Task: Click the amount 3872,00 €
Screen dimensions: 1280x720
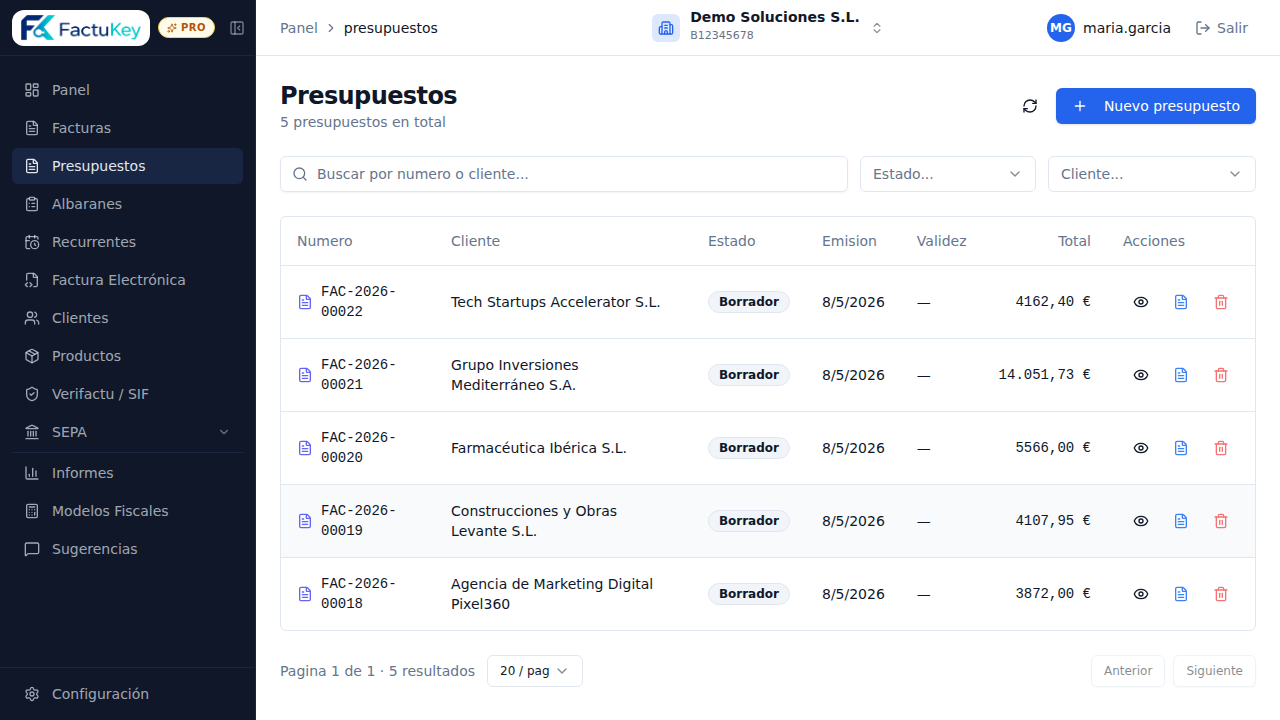Action: (x=1053, y=594)
